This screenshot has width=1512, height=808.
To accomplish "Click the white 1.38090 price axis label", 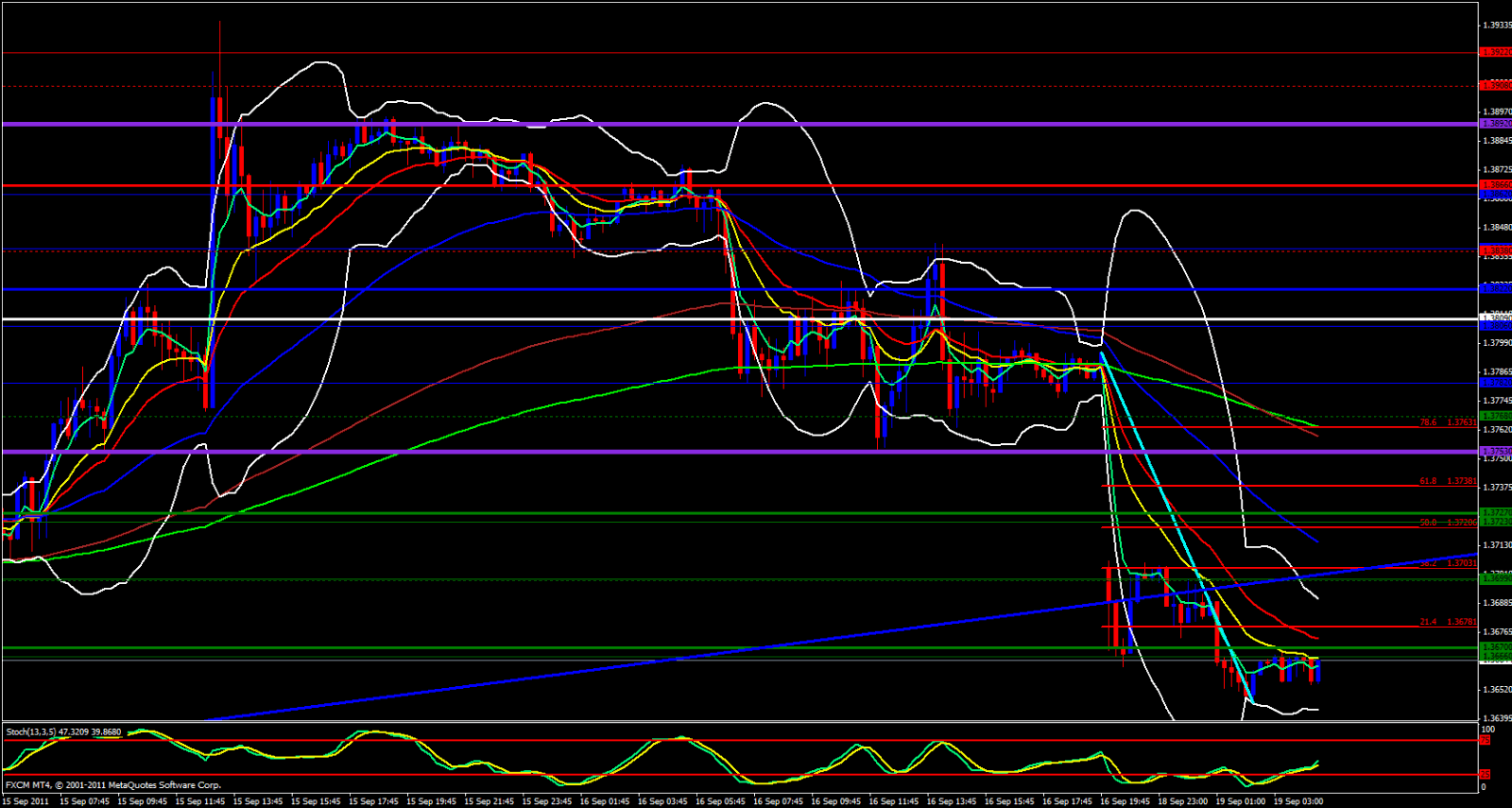I will tap(1495, 319).
